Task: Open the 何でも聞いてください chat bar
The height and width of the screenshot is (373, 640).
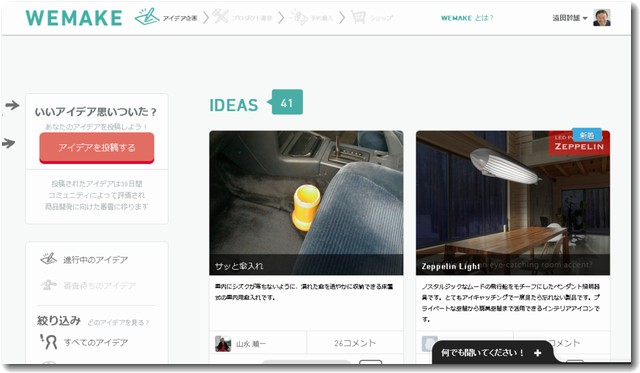Action: pos(493,353)
